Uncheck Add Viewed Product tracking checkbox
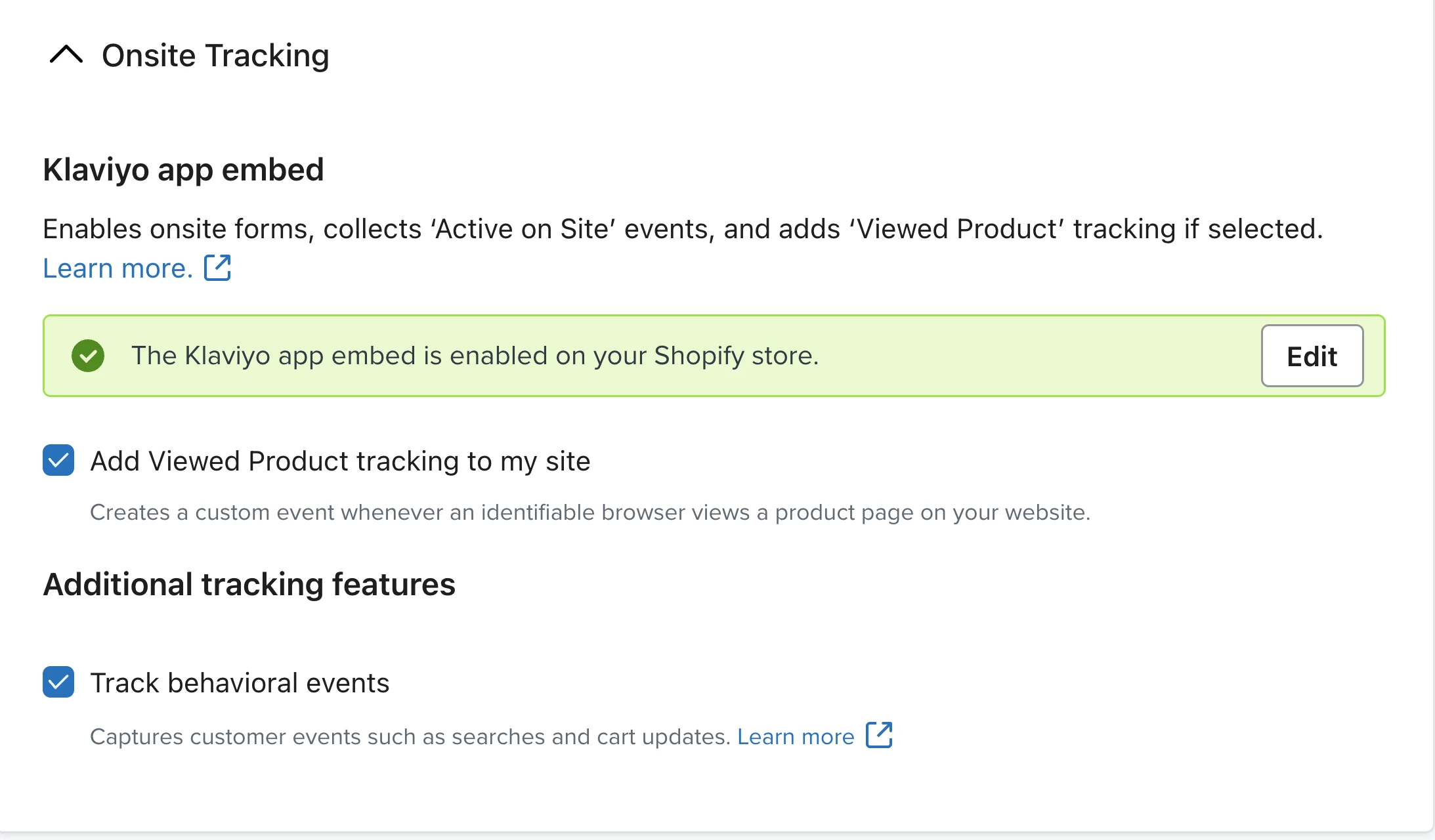This screenshot has height=840, width=1435. [x=58, y=460]
